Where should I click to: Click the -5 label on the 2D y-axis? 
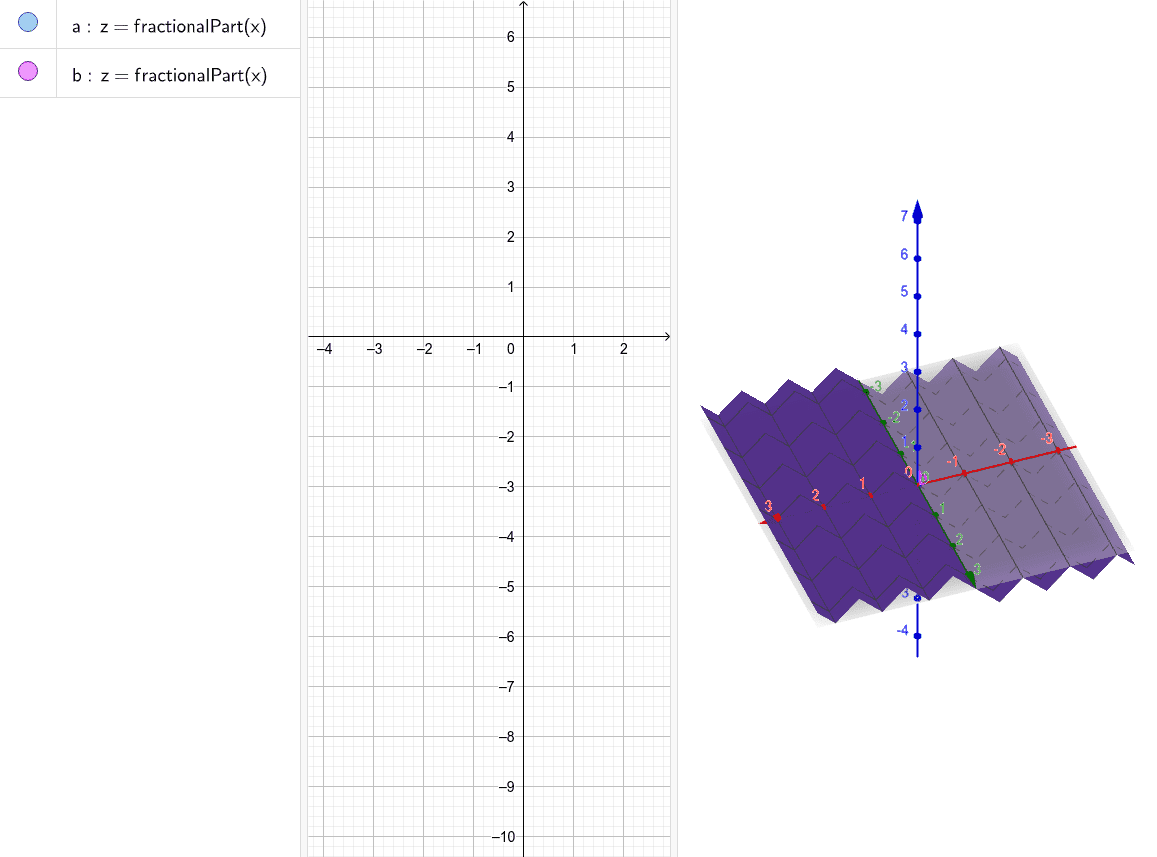coord(506,588)
